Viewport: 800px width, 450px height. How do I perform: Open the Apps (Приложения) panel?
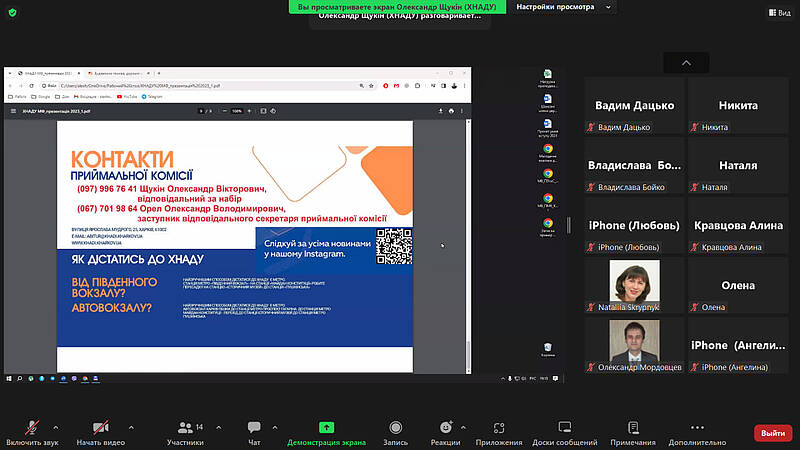[498, 427]
